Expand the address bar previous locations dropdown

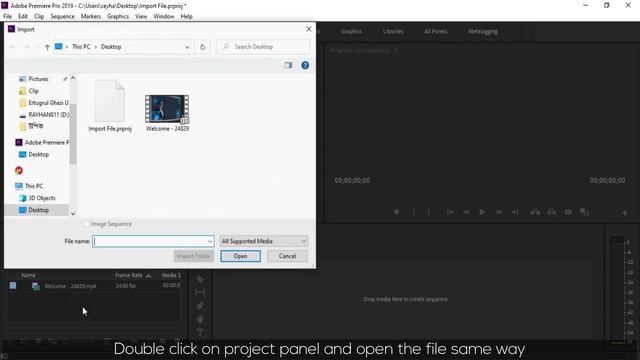(x=187, y=47)
